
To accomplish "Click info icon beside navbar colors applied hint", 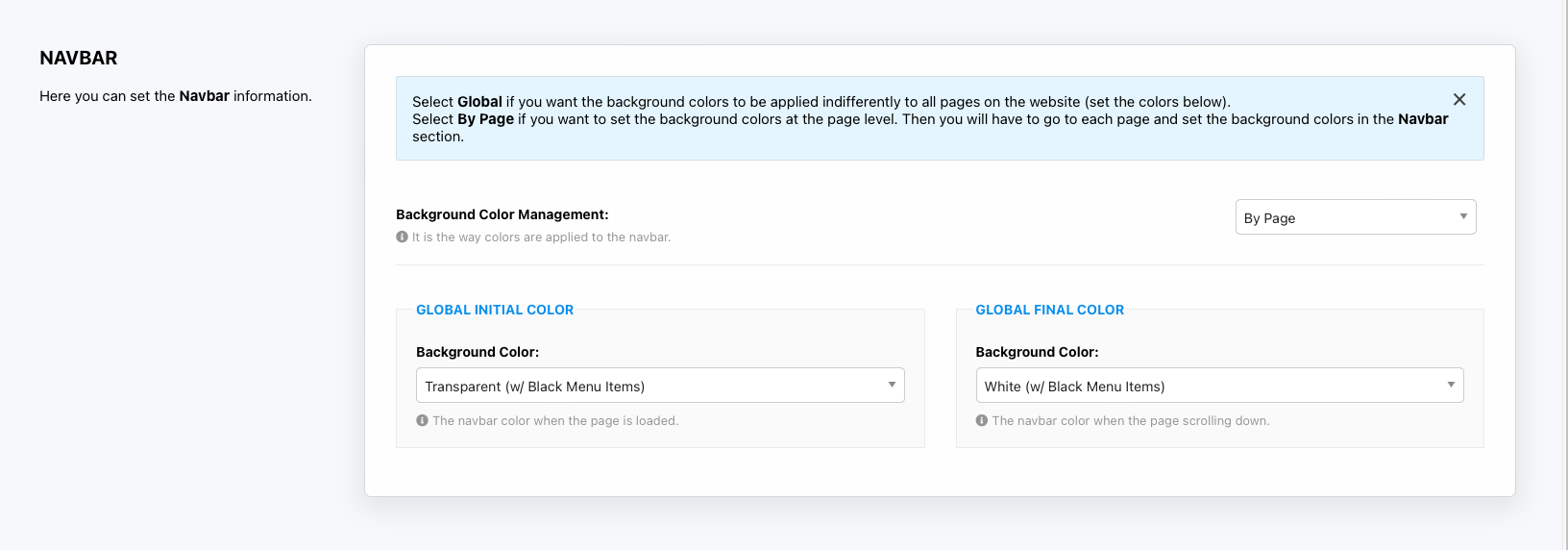I will (402, 237).
